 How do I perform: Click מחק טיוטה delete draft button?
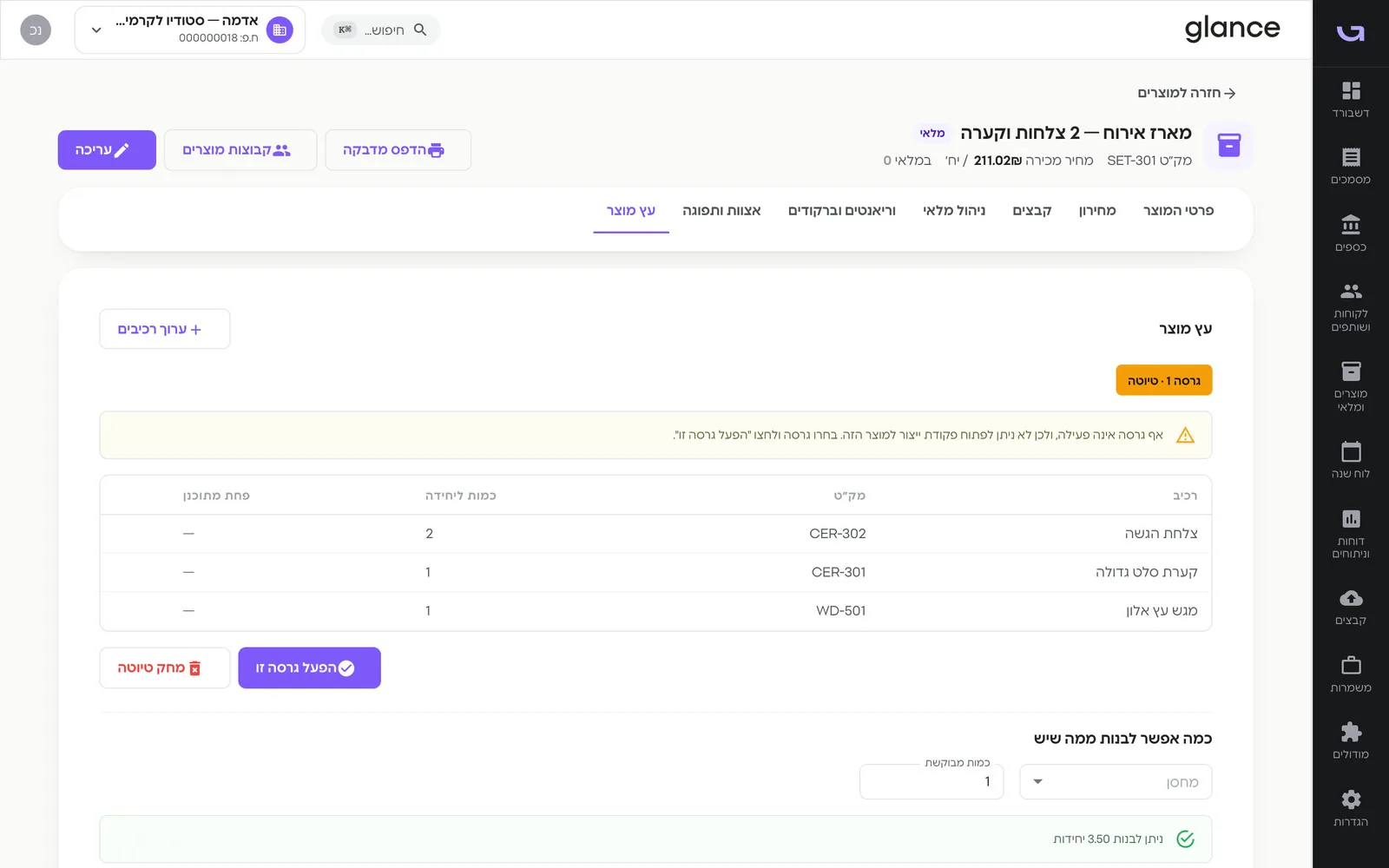[165, 667]
